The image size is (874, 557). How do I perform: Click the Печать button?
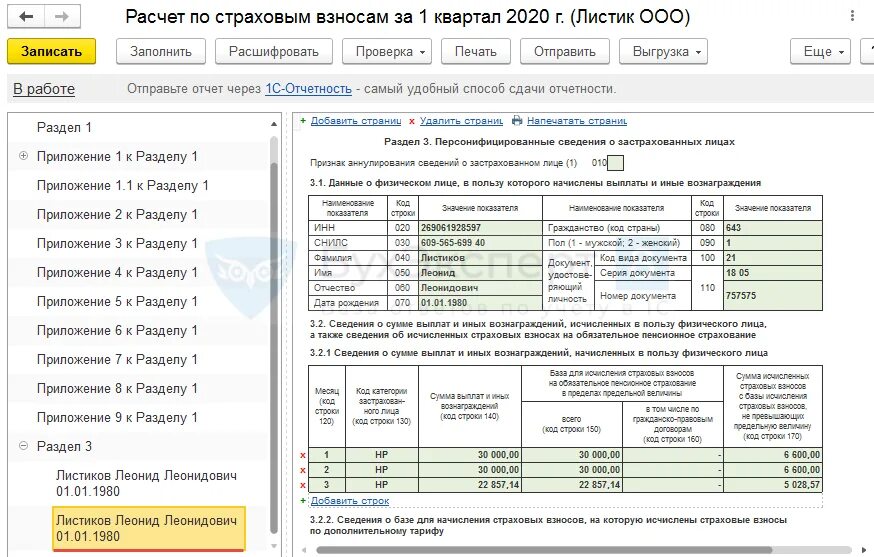(475, 52)
